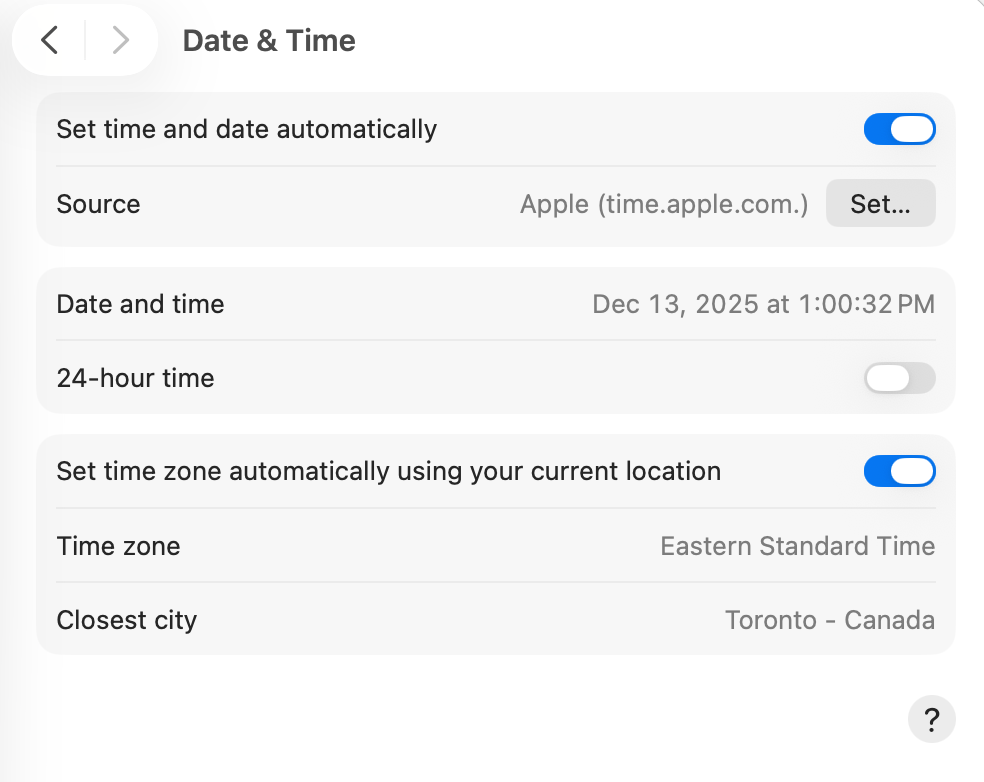Toggle Set time and date automatically switch
This screenshot has width=984, height=782.
click(899, 129)
